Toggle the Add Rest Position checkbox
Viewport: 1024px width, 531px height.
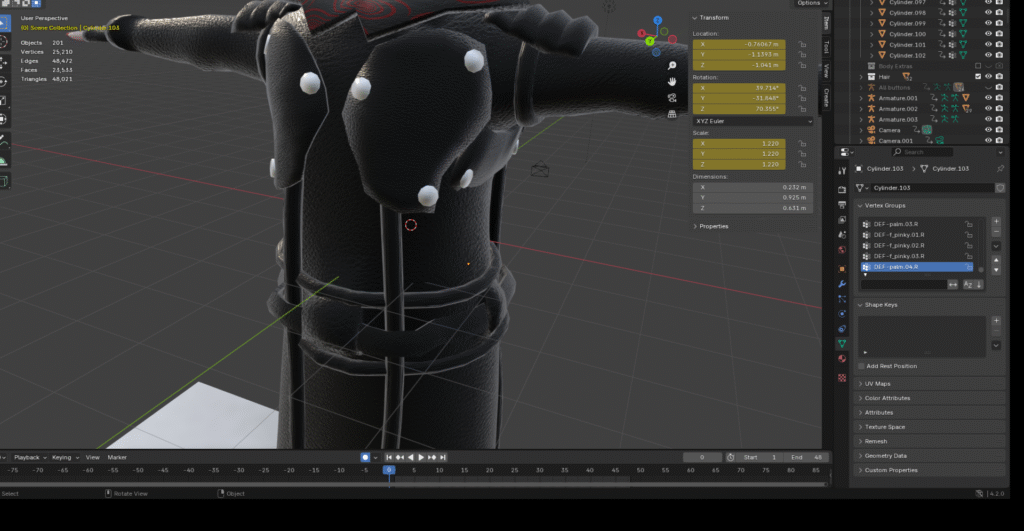[861, 366]
